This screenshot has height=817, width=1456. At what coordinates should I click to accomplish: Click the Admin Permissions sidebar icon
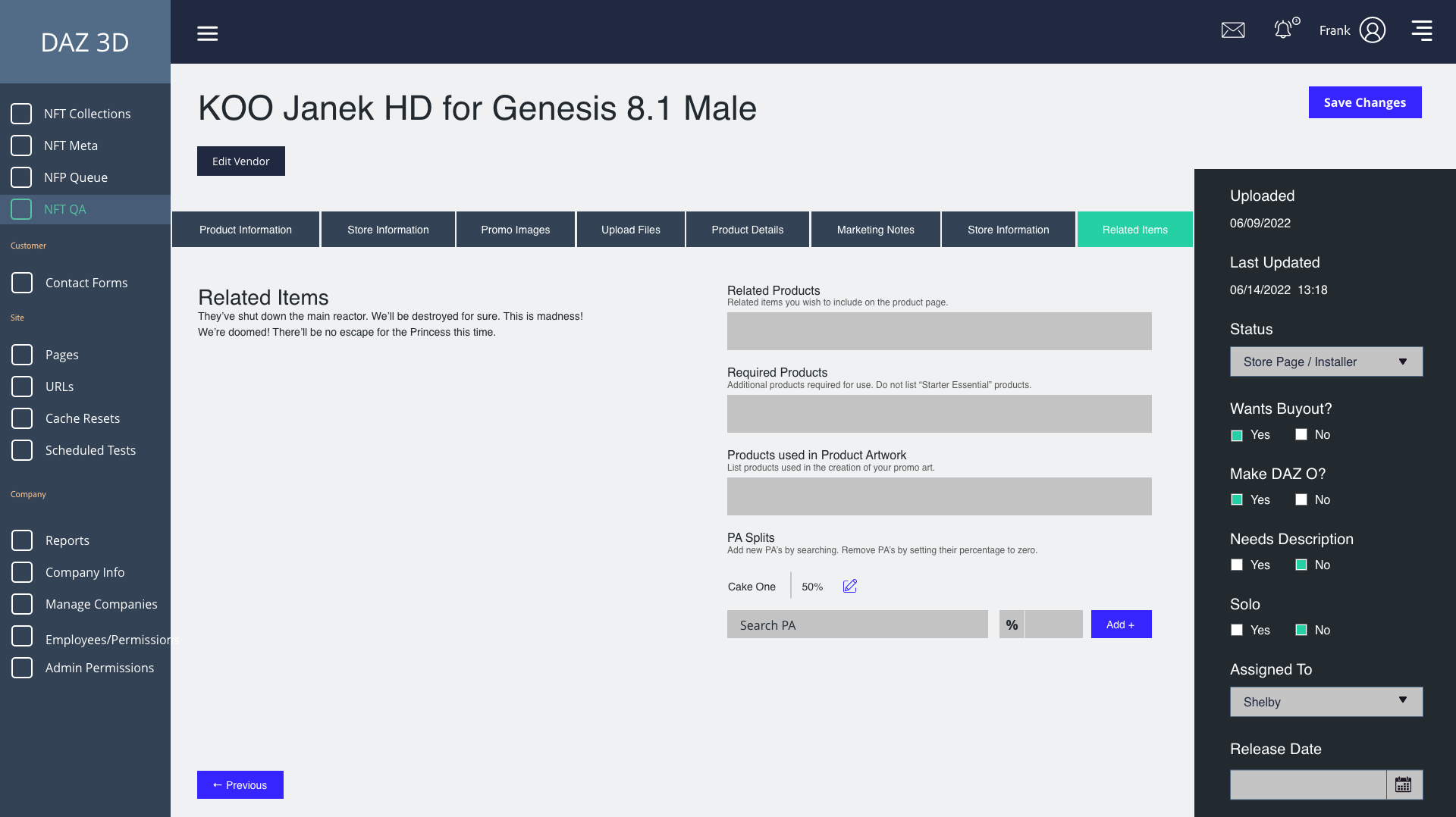(x=22, y=668)
